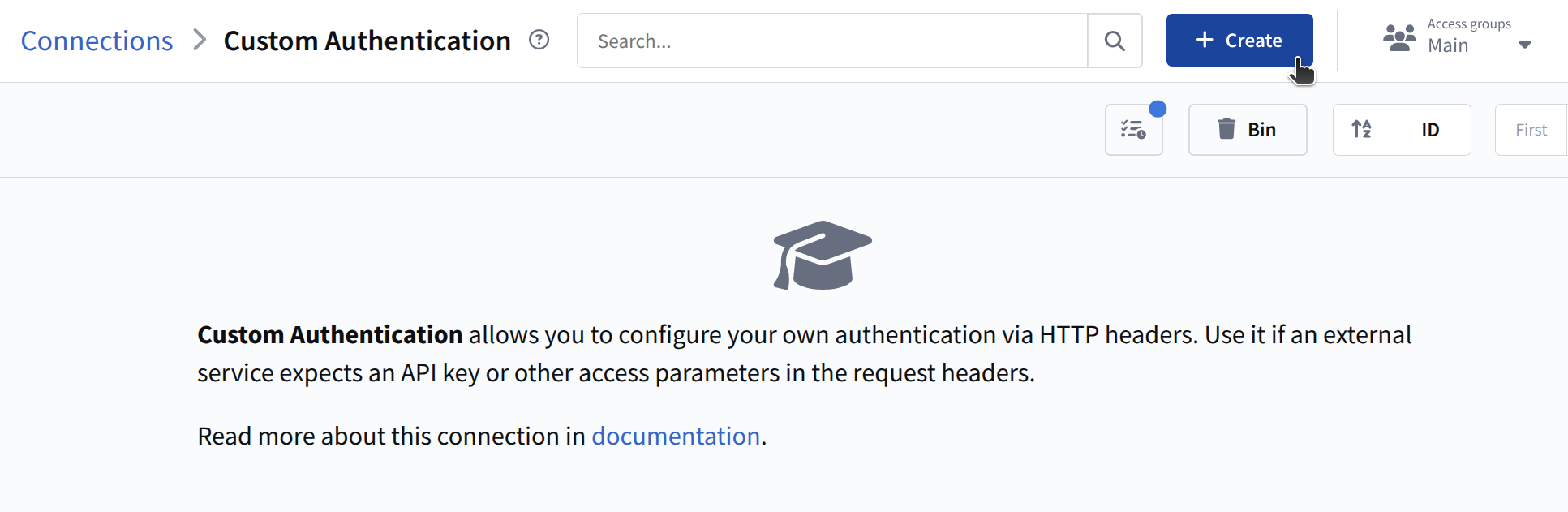Expand the Access groups dropdown arrow
The image size is (1568, 512).
pos(1525,45)
